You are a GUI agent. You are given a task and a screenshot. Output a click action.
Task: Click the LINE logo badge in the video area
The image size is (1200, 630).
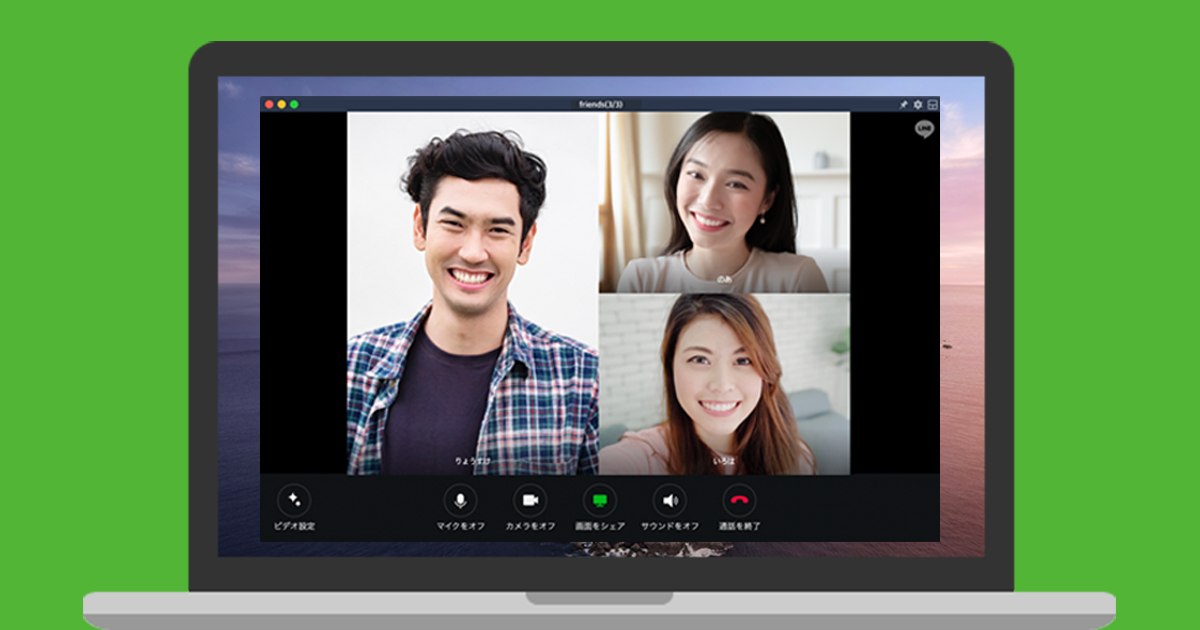coord(925,128)
